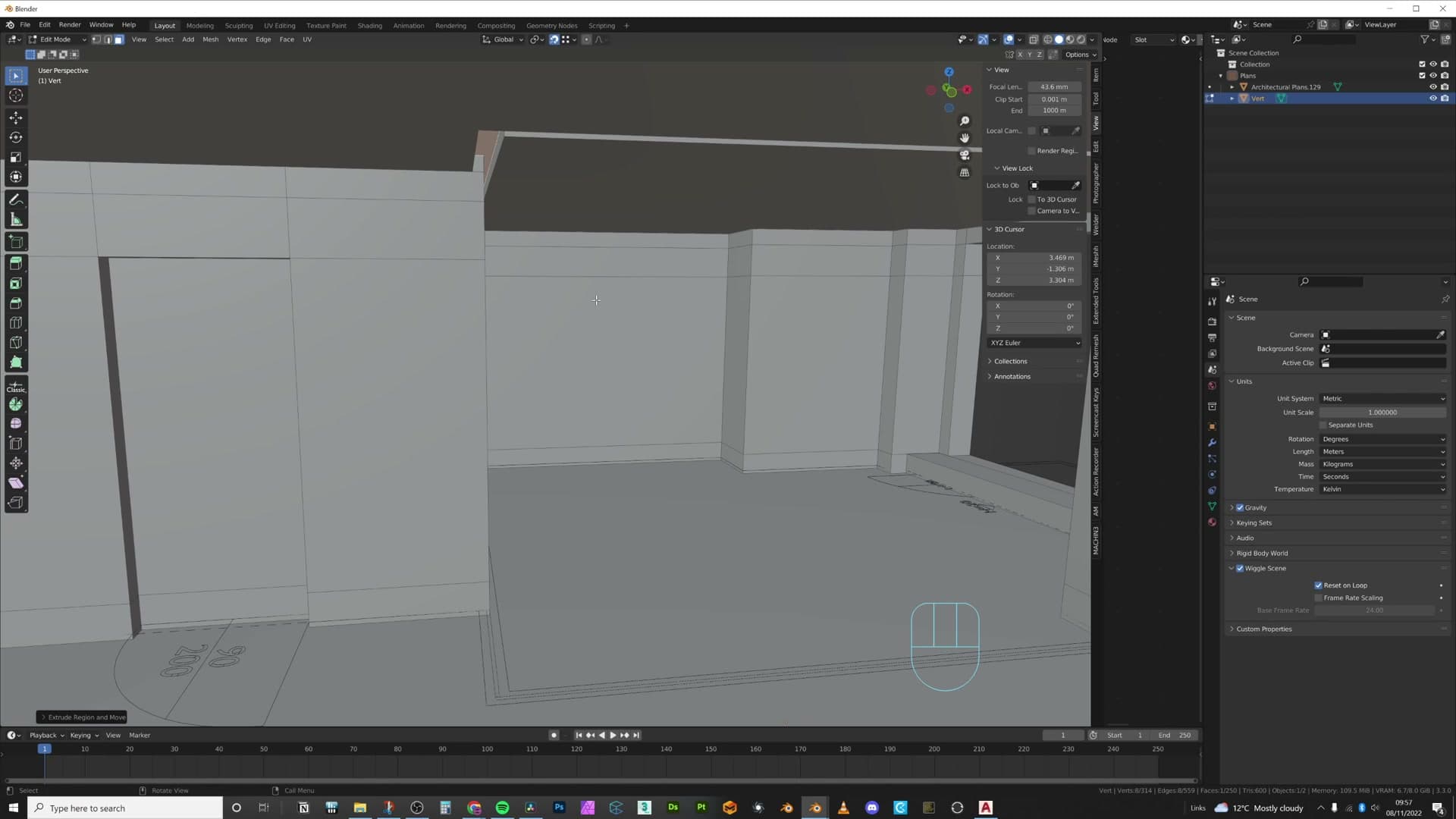Select the Select Box tool
This screenshot has width=1456, height=819.
[x=16, y=76]
